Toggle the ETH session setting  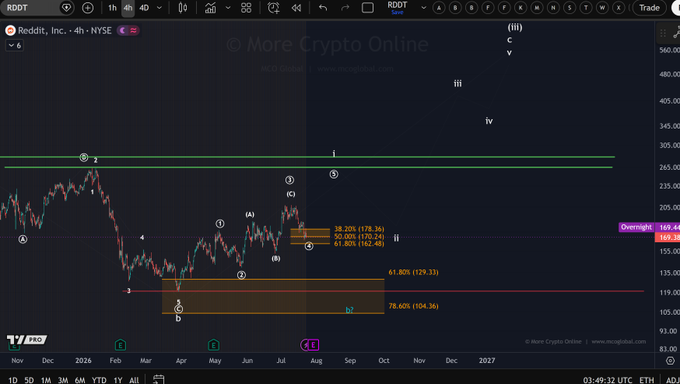(x=647, y=380)
